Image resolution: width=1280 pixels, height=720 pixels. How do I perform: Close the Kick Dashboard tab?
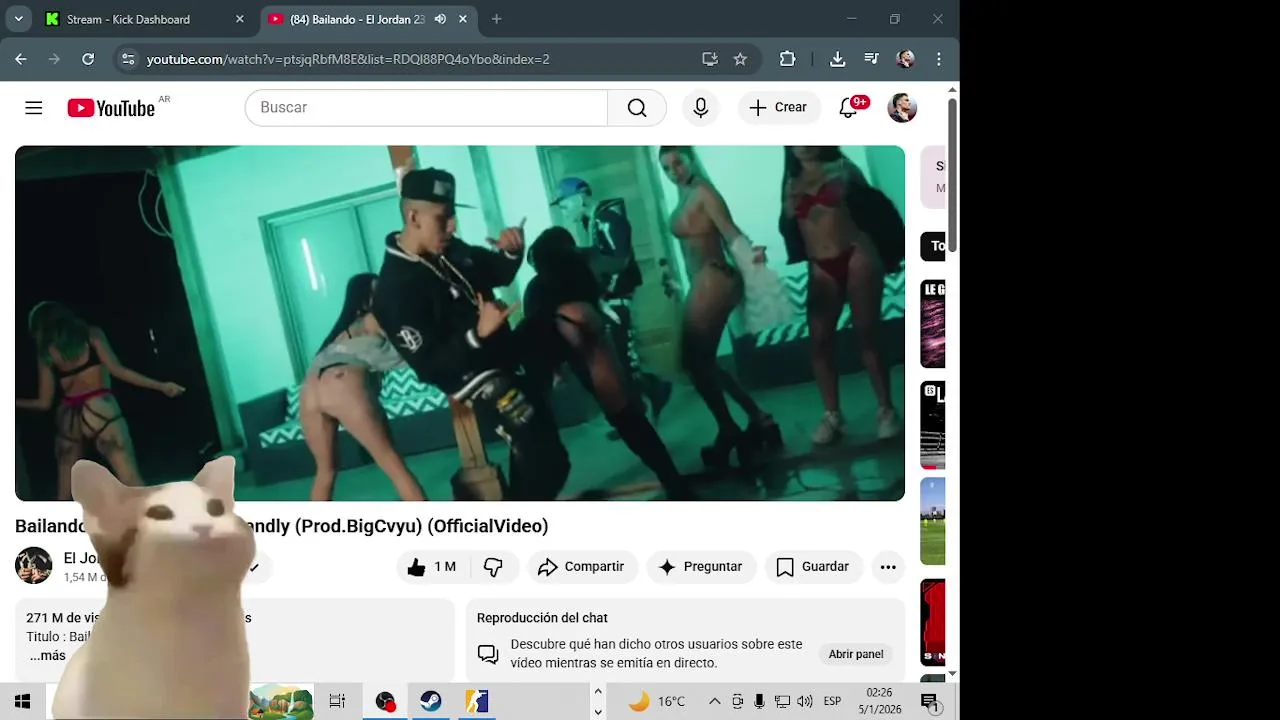(240, 19)
